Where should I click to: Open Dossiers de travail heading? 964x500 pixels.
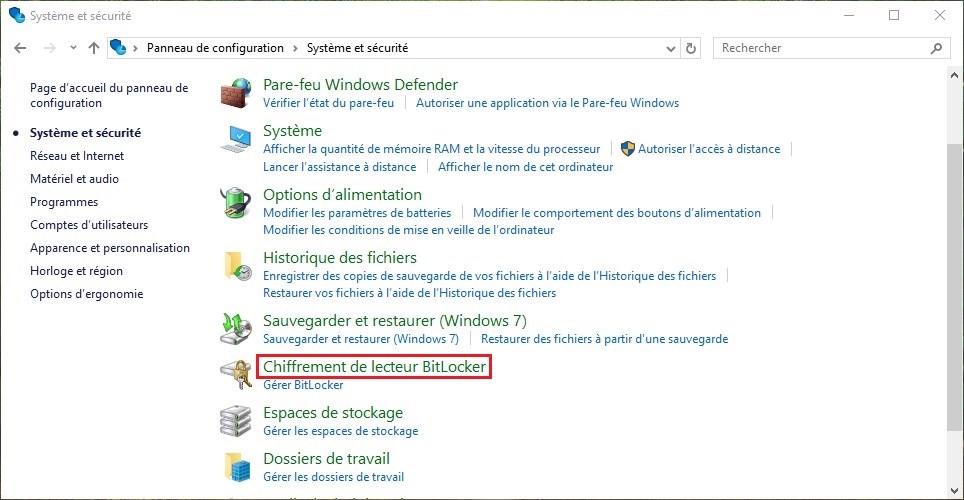(326, 459)
